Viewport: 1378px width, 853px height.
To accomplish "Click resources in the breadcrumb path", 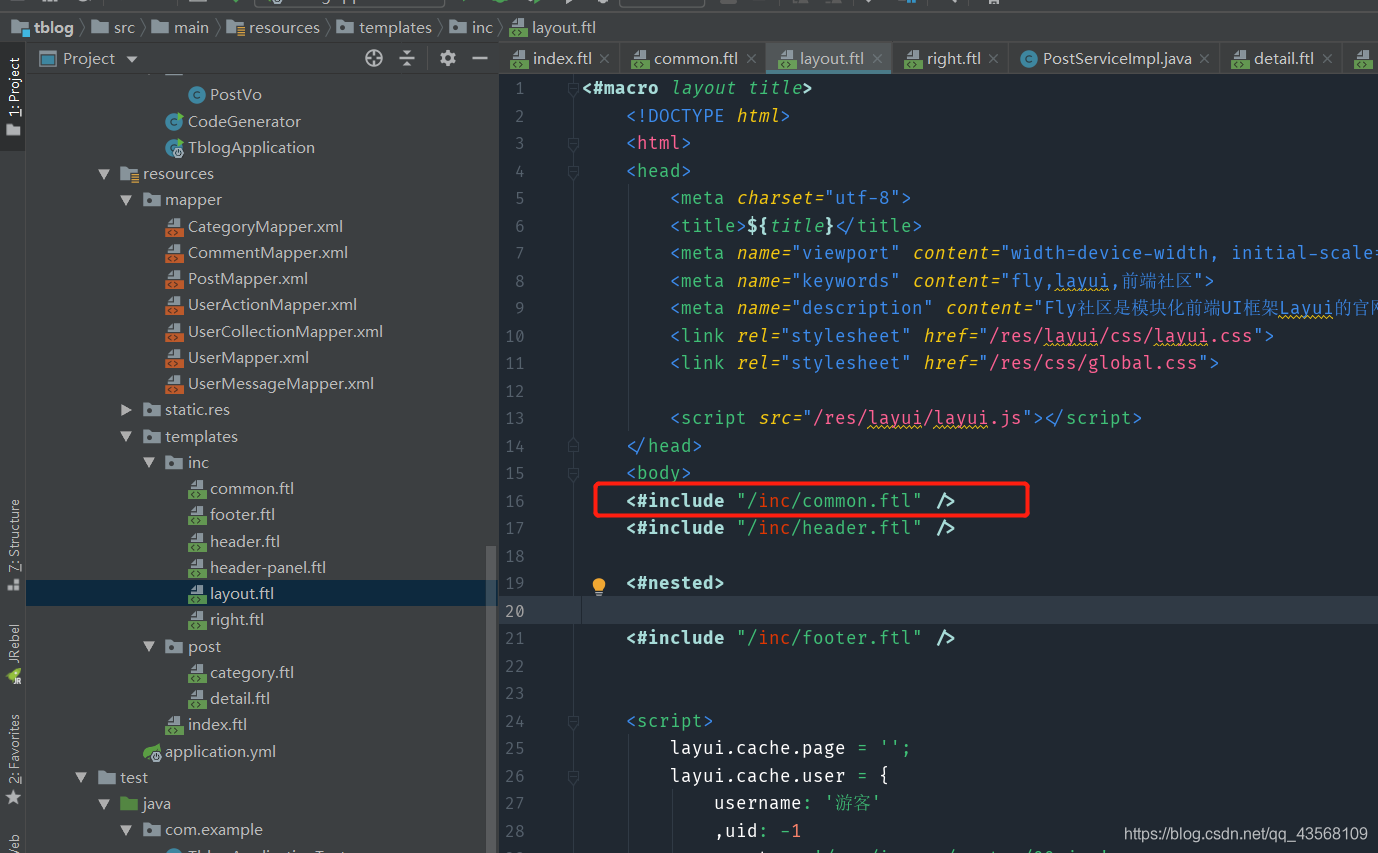I will (284, 27).
